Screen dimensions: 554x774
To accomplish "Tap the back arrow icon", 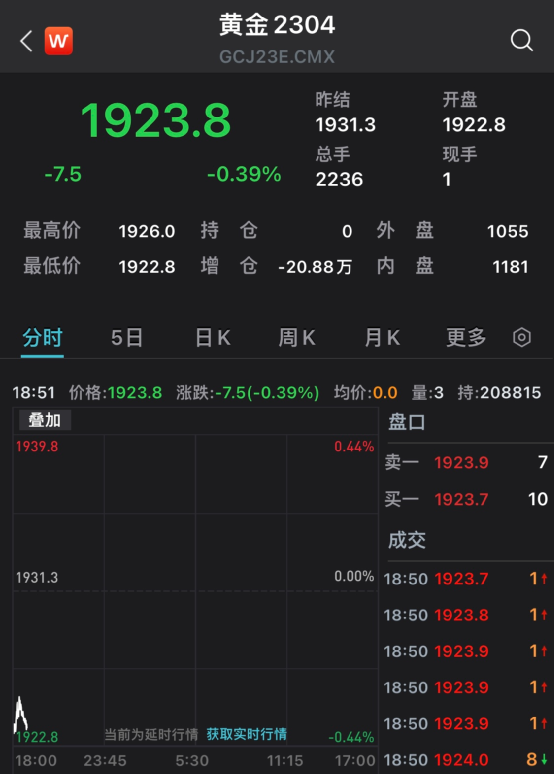I will click(26, 40).
